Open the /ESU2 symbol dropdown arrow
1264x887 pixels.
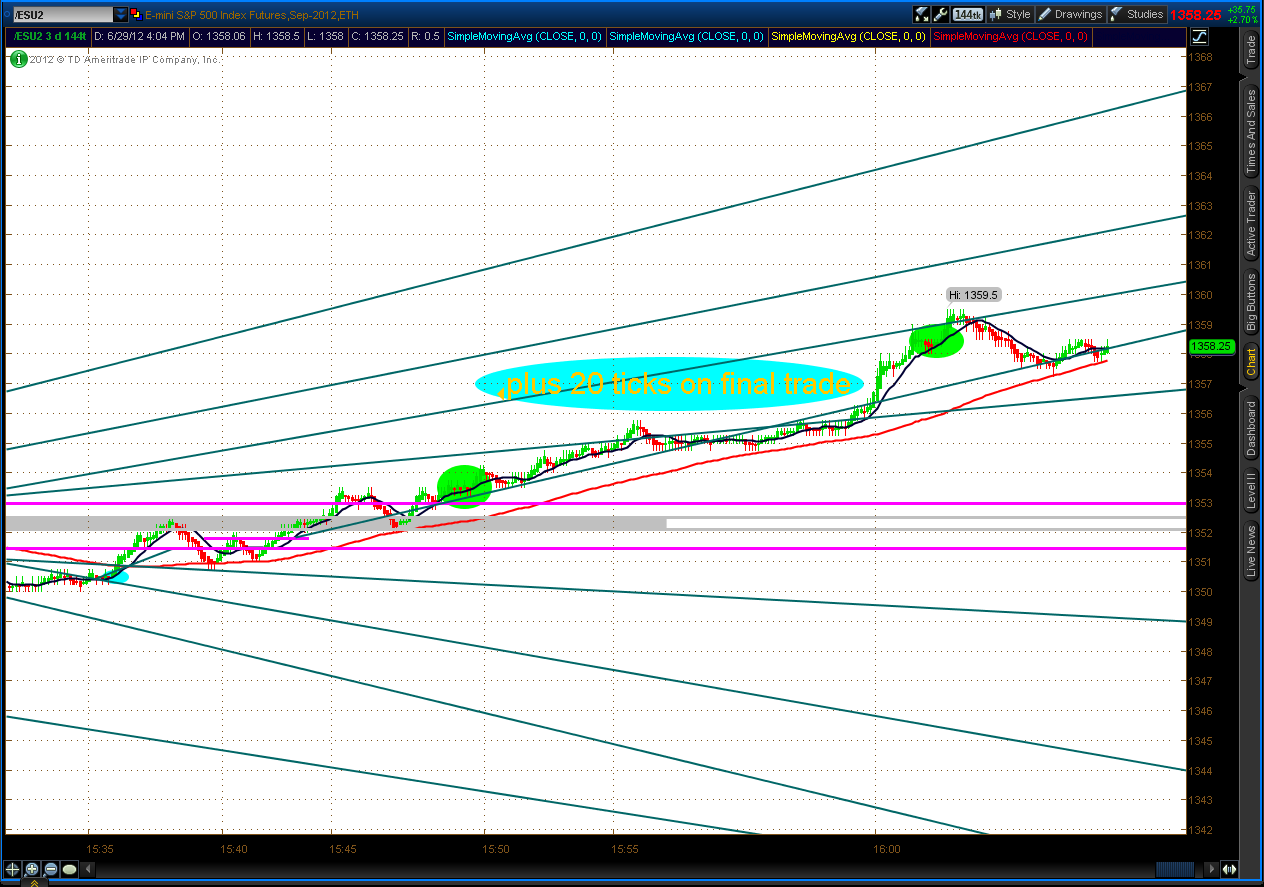[121, 14]
